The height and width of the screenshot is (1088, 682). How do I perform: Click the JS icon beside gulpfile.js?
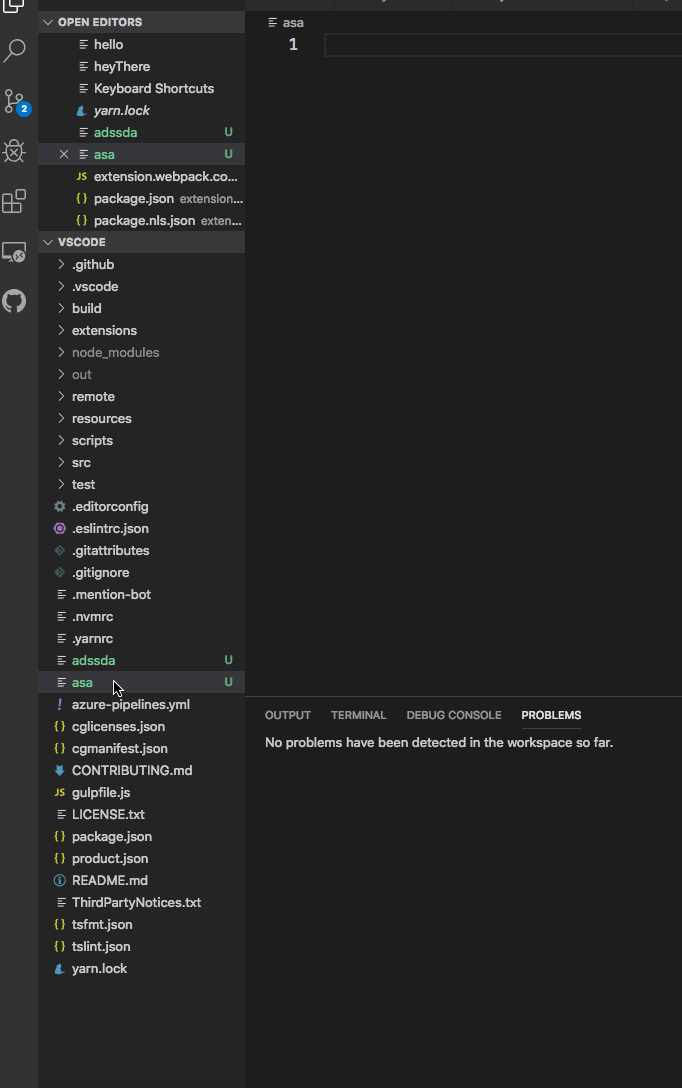(x=59, y=792)
